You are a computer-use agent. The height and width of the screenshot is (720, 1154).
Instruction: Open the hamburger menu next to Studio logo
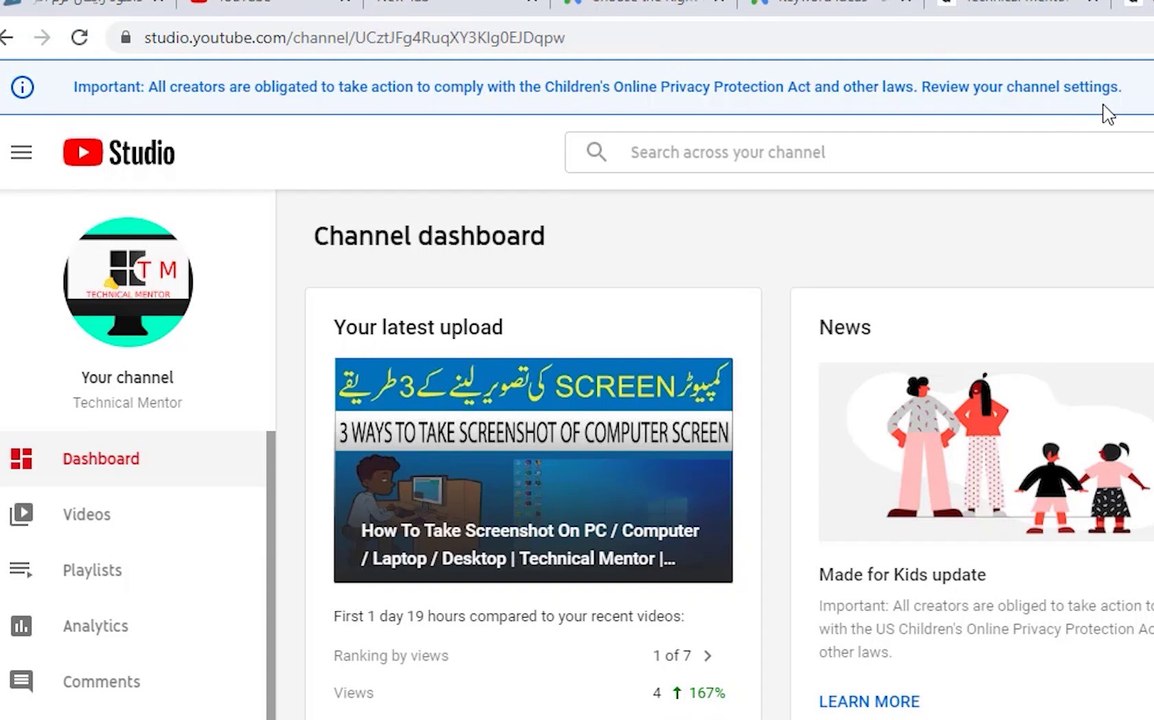(21, 152)
